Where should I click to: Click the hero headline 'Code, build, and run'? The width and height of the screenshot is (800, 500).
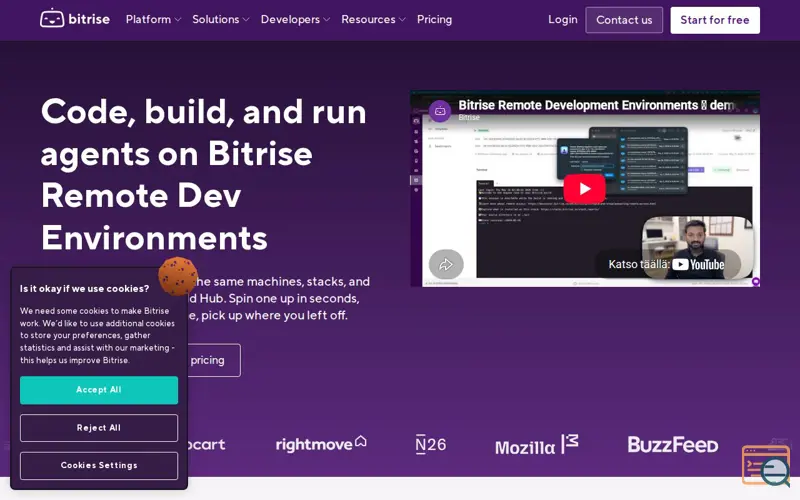(x=204, y=112)
